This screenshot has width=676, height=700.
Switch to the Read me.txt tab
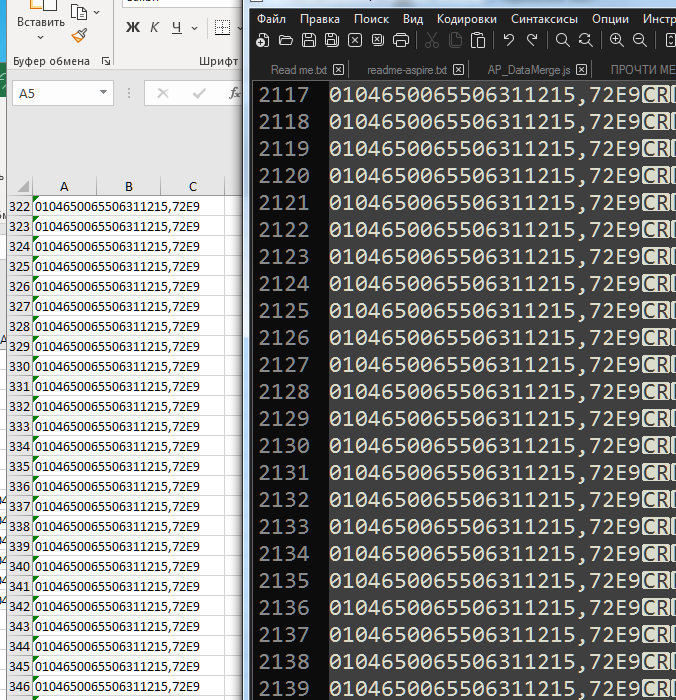[299, 70]
